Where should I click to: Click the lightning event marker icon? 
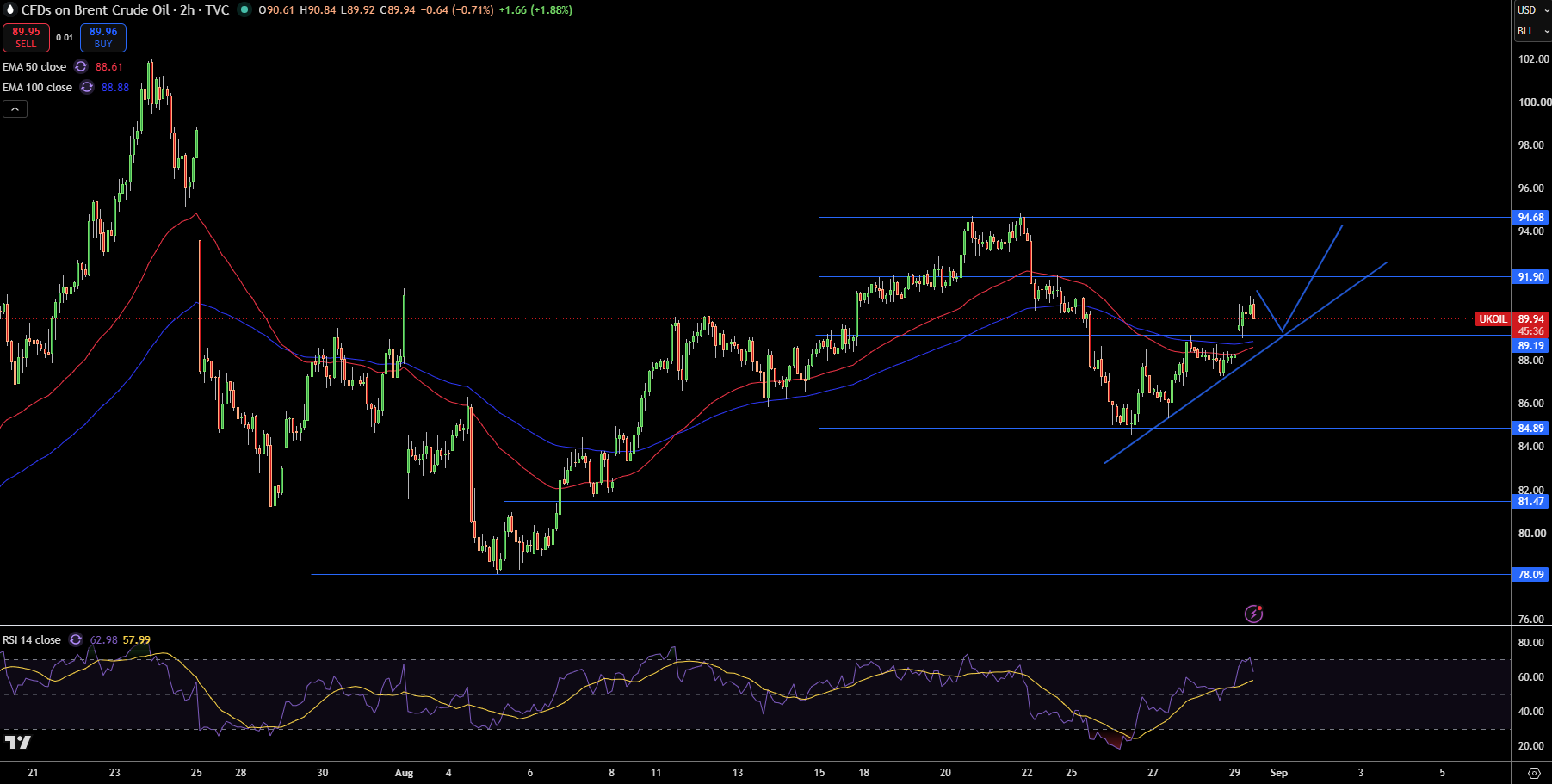pos(1254,614)
